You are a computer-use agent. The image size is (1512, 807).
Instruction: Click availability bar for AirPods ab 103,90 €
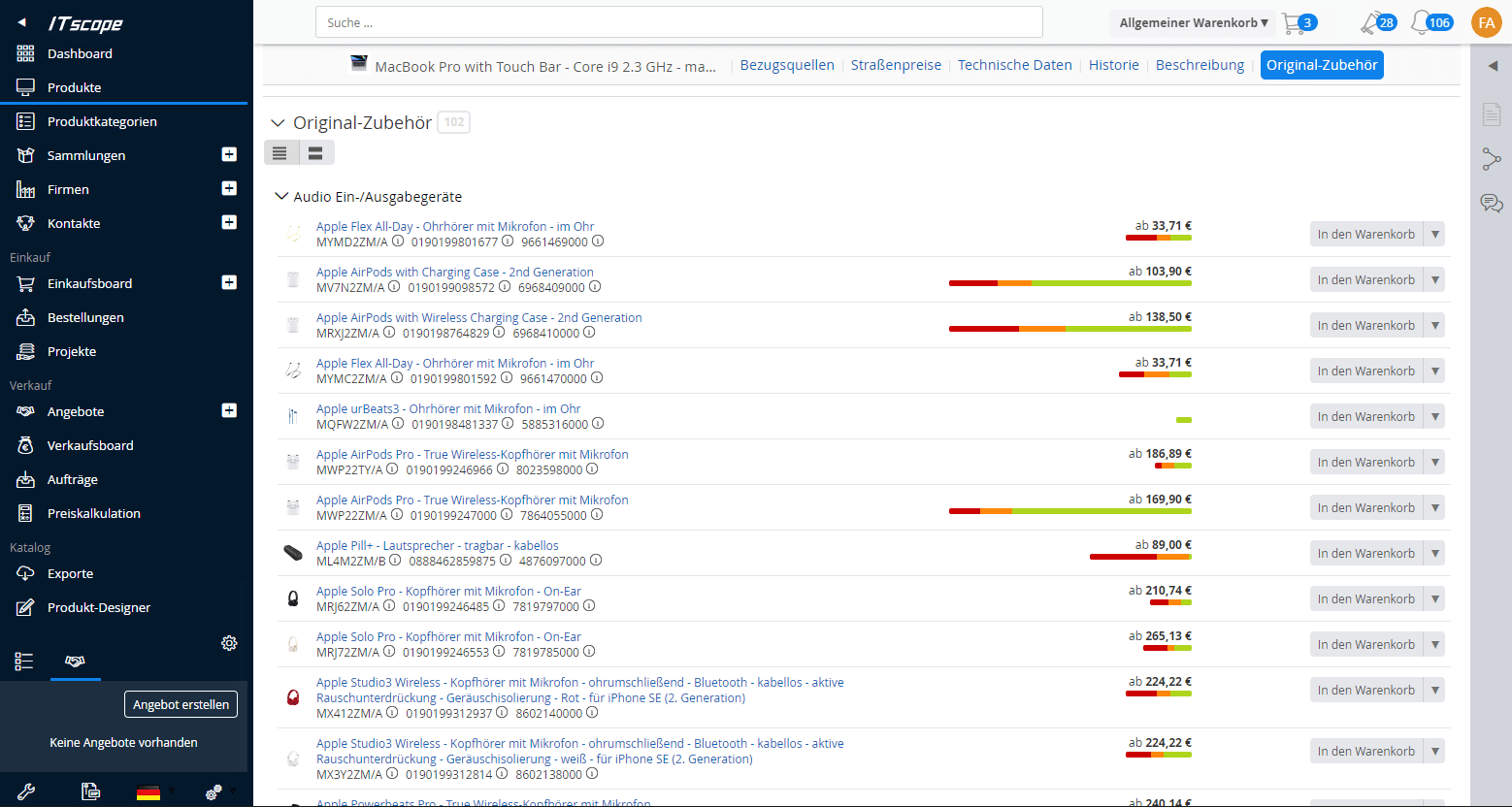[1070, 283]
